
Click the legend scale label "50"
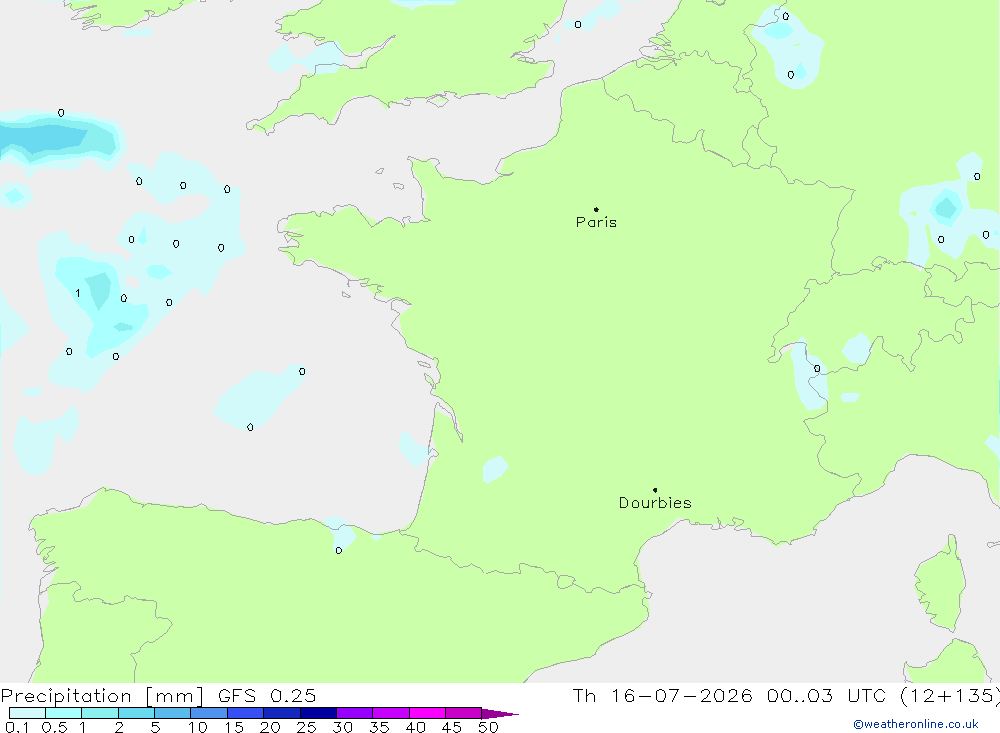tap(488, 727)
